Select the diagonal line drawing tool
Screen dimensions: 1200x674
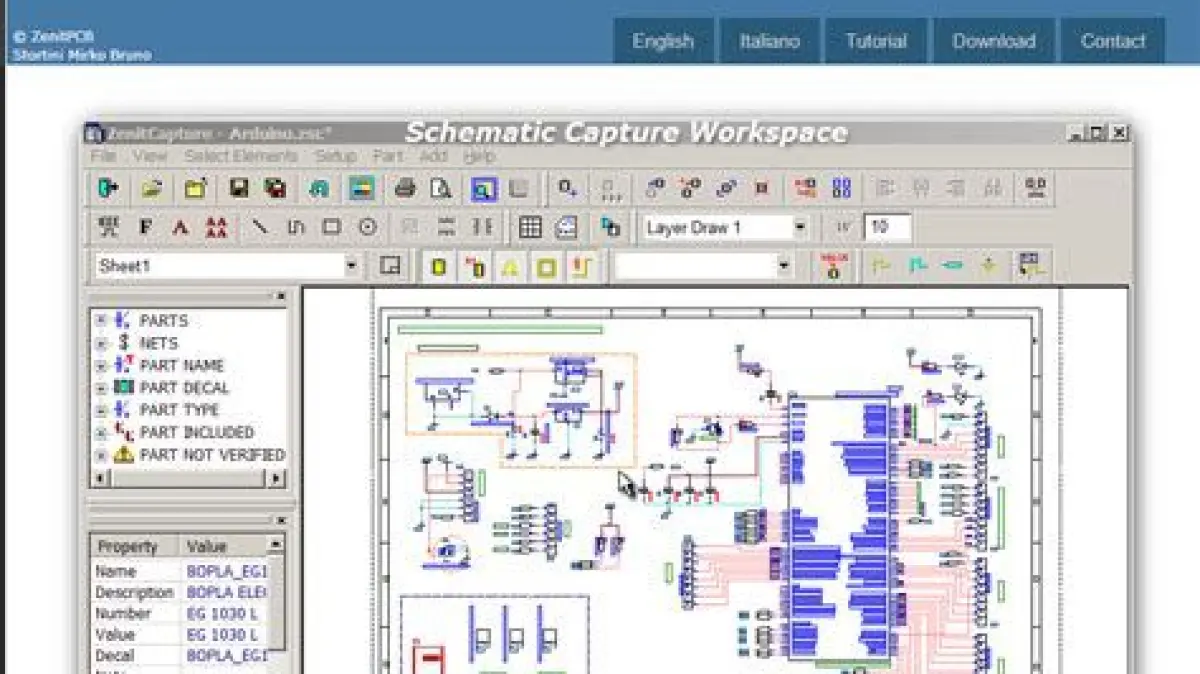[x=260, y=228]
